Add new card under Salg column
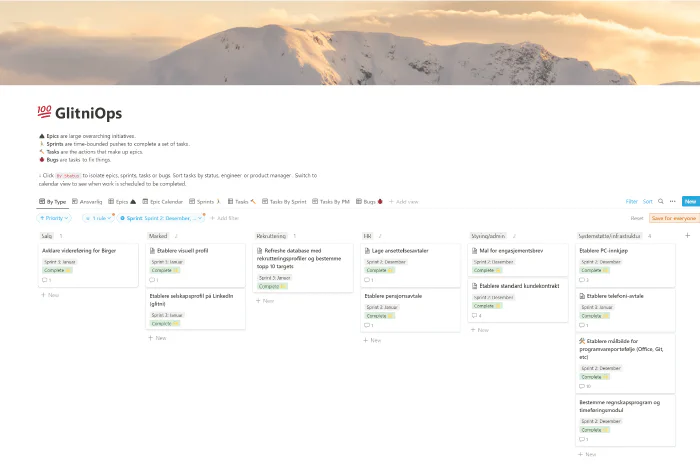The image size is (700, 468). 50,295
